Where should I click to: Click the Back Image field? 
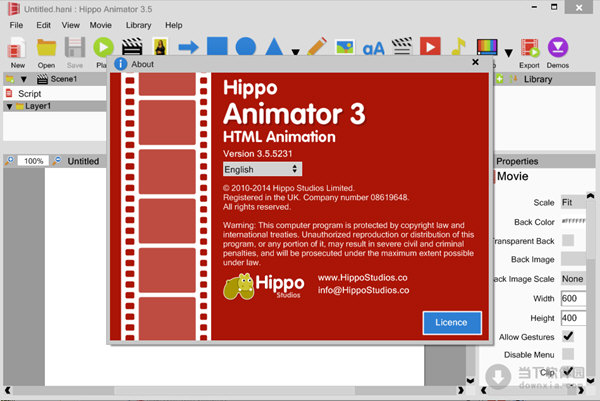573,259
